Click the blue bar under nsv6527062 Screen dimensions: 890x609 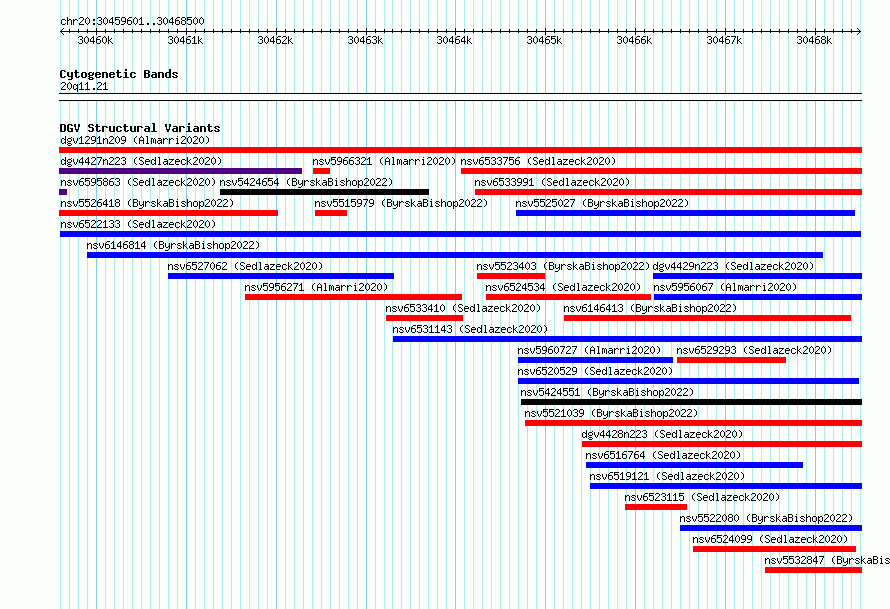pos(281,276)
